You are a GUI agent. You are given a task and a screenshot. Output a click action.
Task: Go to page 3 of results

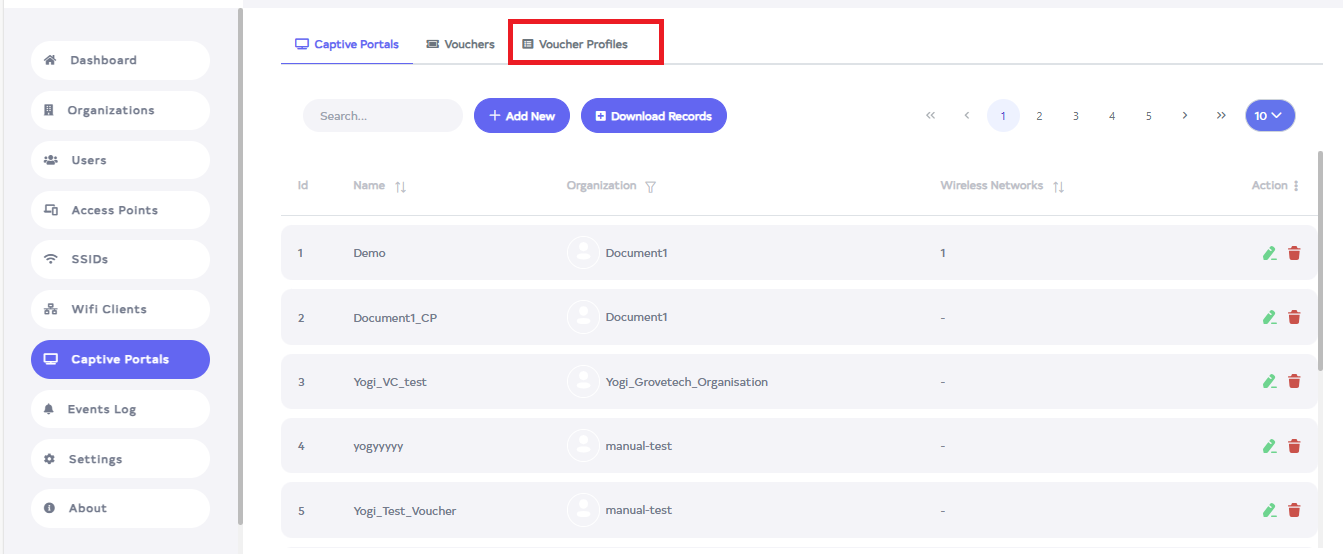pos(1076,116)
